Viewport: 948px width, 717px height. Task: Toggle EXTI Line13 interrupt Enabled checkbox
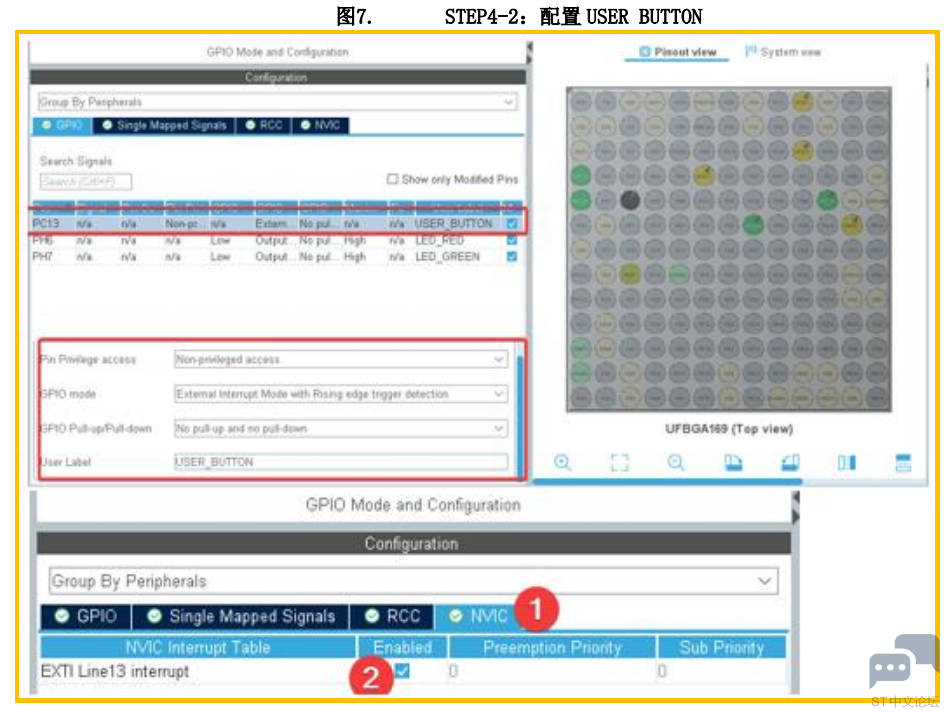tap(402, 670)
